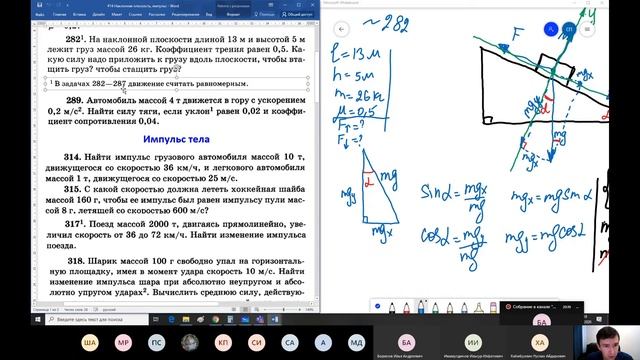The height and width of the screenshot is (360, 640).
Task: Select participant avatar ИИ
Action: coord(473,342)
